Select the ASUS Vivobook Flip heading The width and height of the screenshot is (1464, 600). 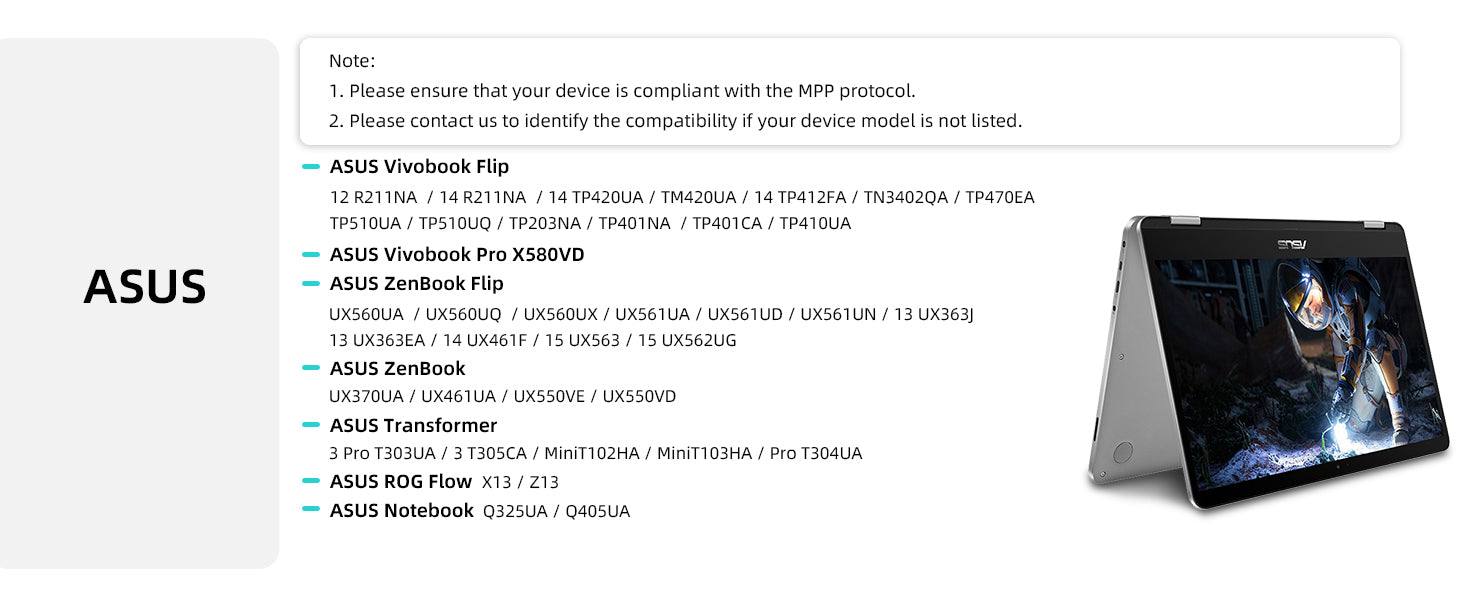click(419, 167)
